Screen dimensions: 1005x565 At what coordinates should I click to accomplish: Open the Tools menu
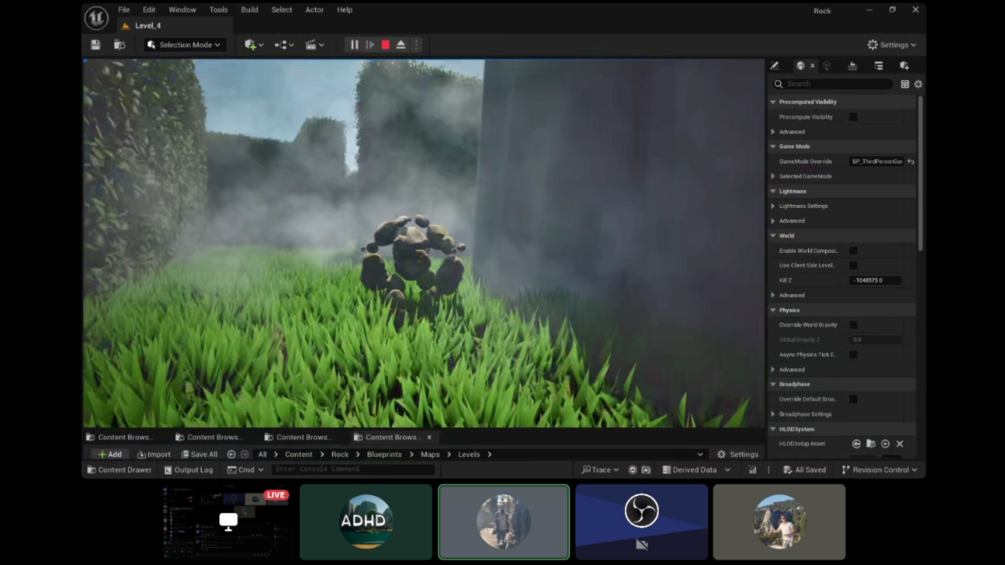point(218,10)
